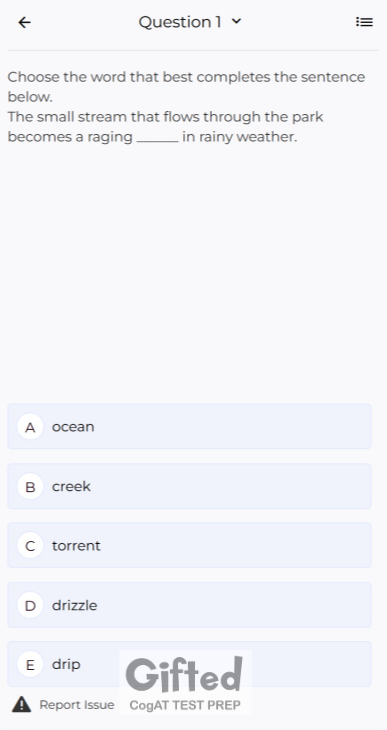387x730 pixels.
Task: Click the letter C circle
Action: pos(30,546)
